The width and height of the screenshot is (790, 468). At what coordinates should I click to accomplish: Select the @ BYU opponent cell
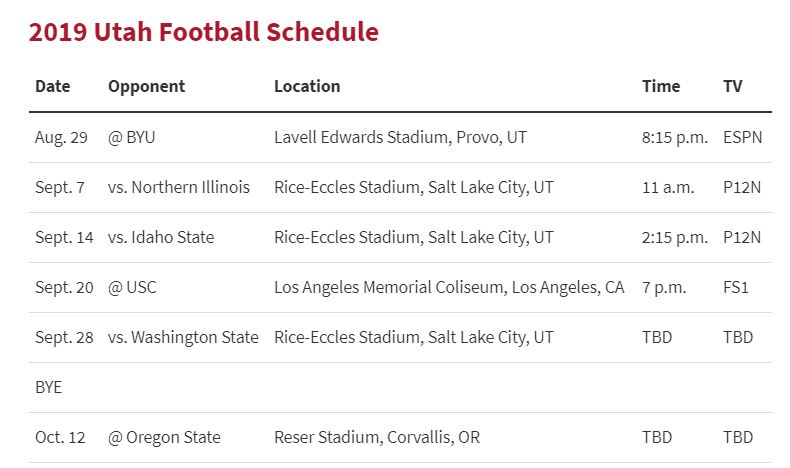click(x=131, y=137)
